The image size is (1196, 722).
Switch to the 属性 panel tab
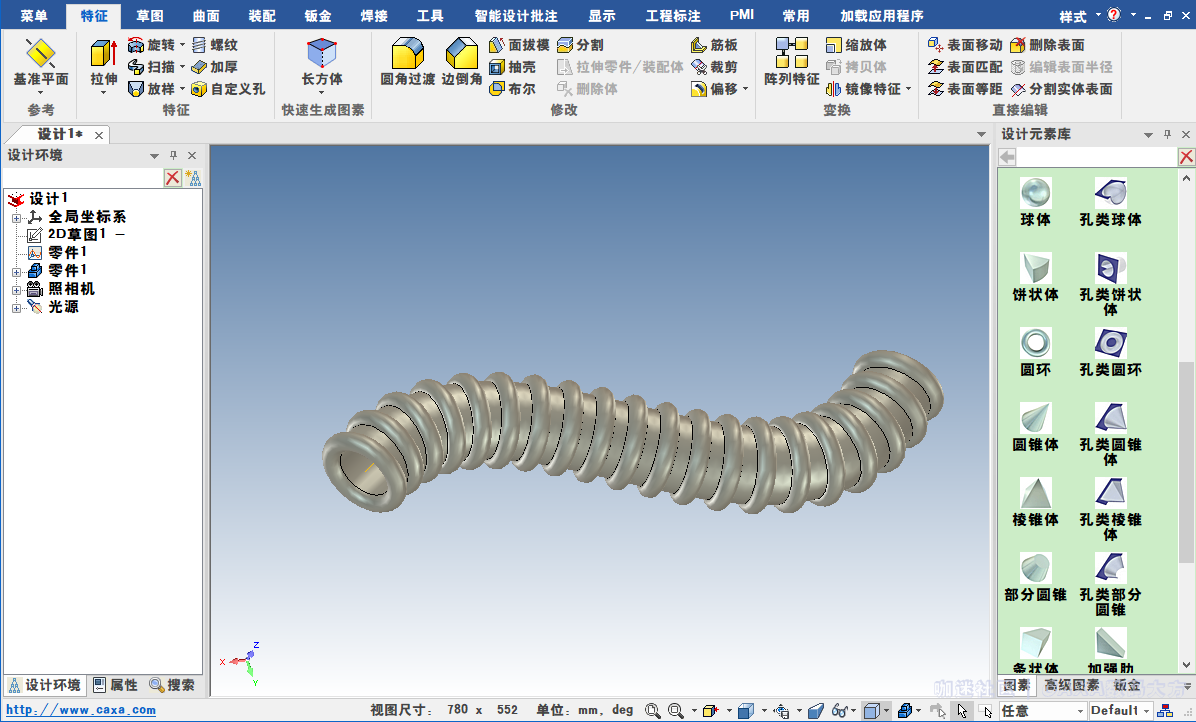[x=115, y=685]
